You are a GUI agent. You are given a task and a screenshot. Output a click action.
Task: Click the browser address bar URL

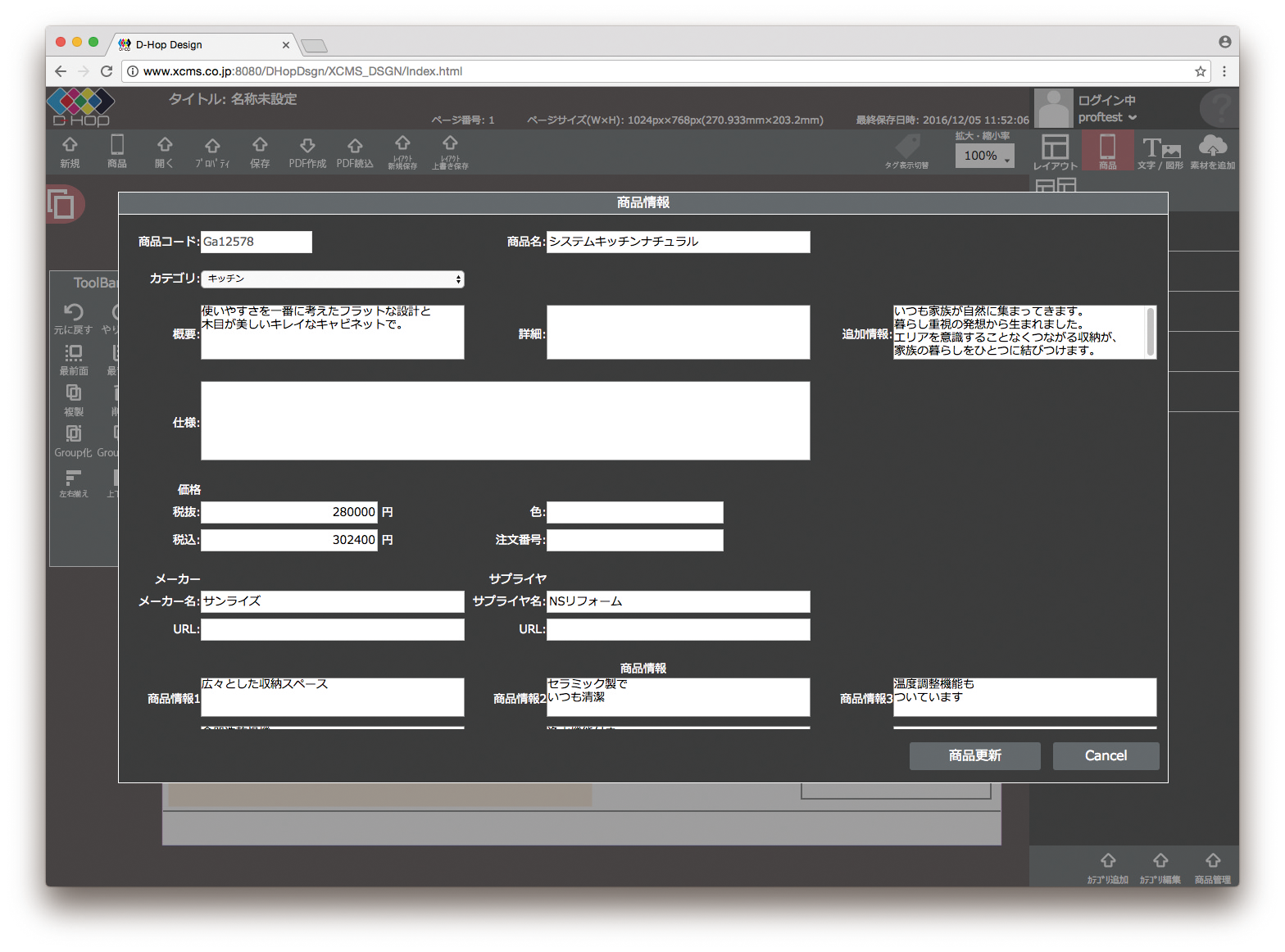point(302,71)
